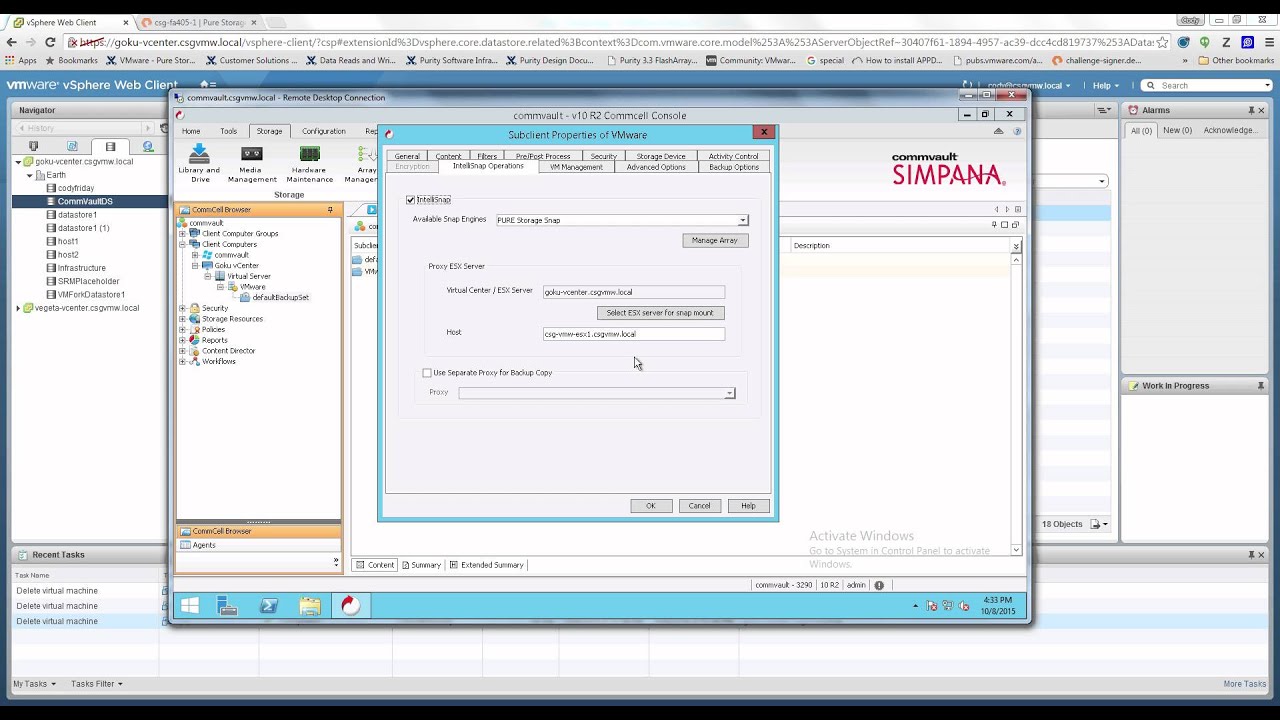
Task: Click the status bar alert icon
Action: pos(879,585)
